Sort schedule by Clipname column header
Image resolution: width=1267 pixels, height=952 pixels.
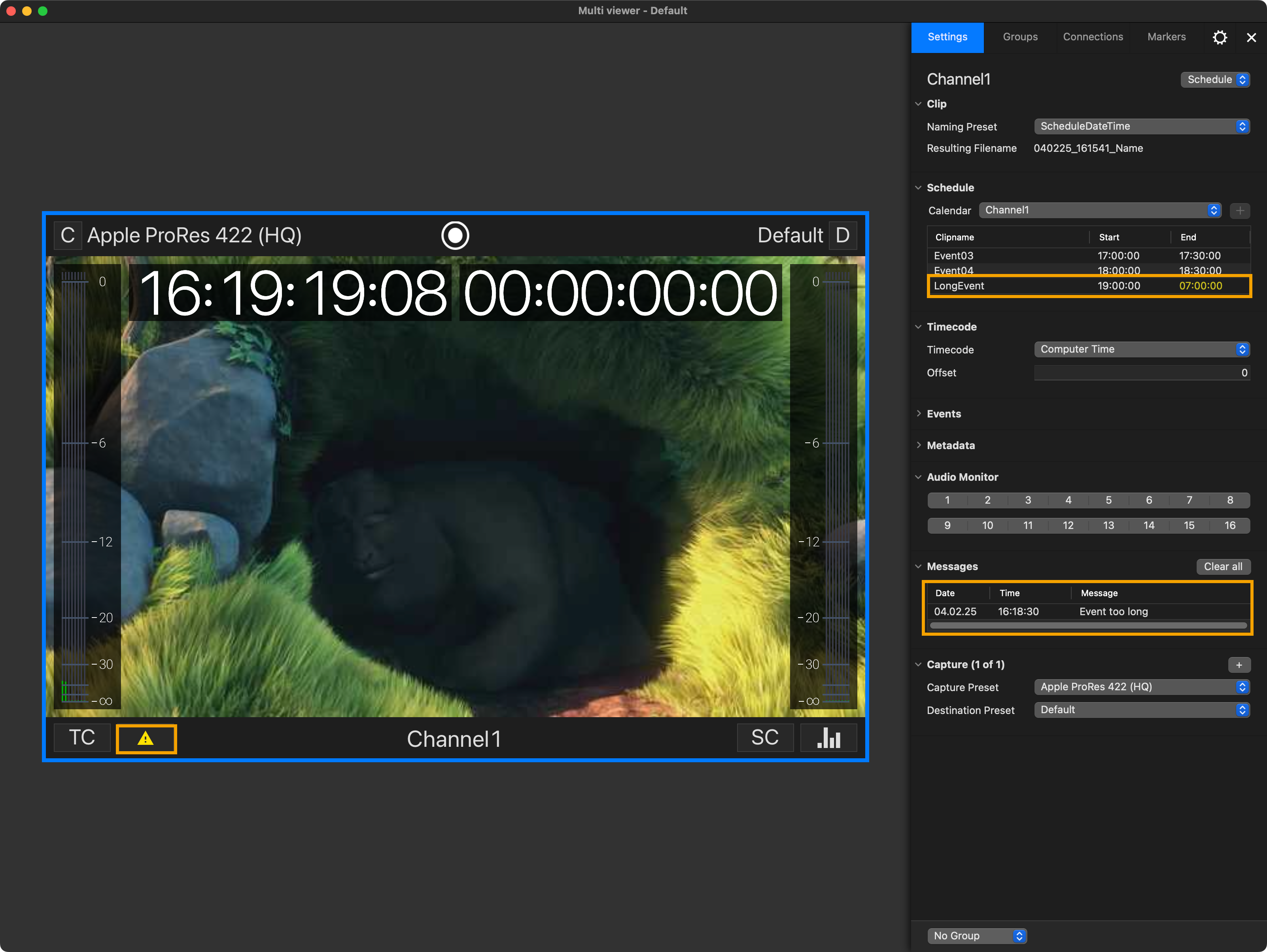[x=1008, y=237]
